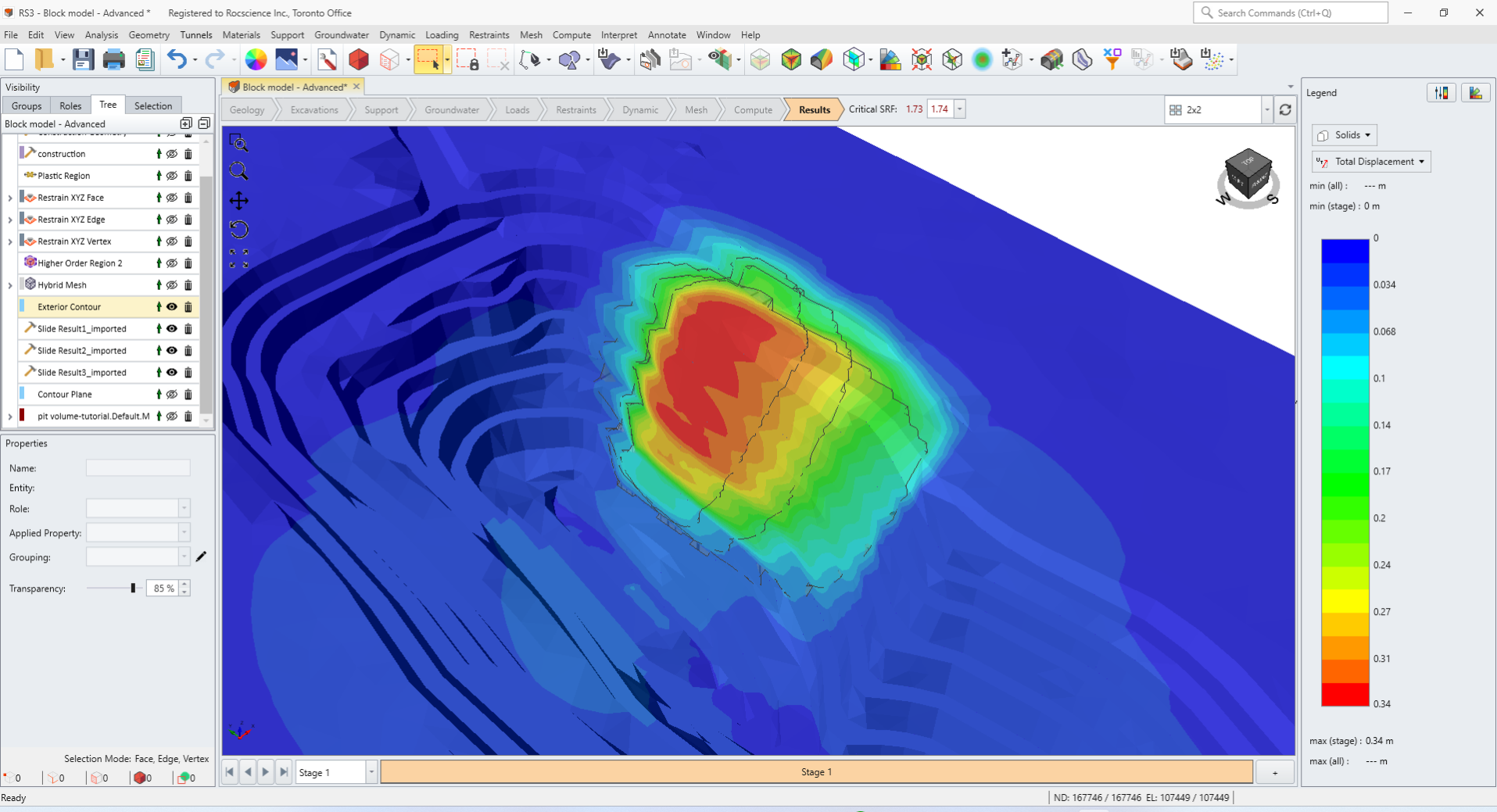The width and height of the screenshot is (1497, 812).
Task: Click the rotate view icon in viewport
Action: pos(238,230)
